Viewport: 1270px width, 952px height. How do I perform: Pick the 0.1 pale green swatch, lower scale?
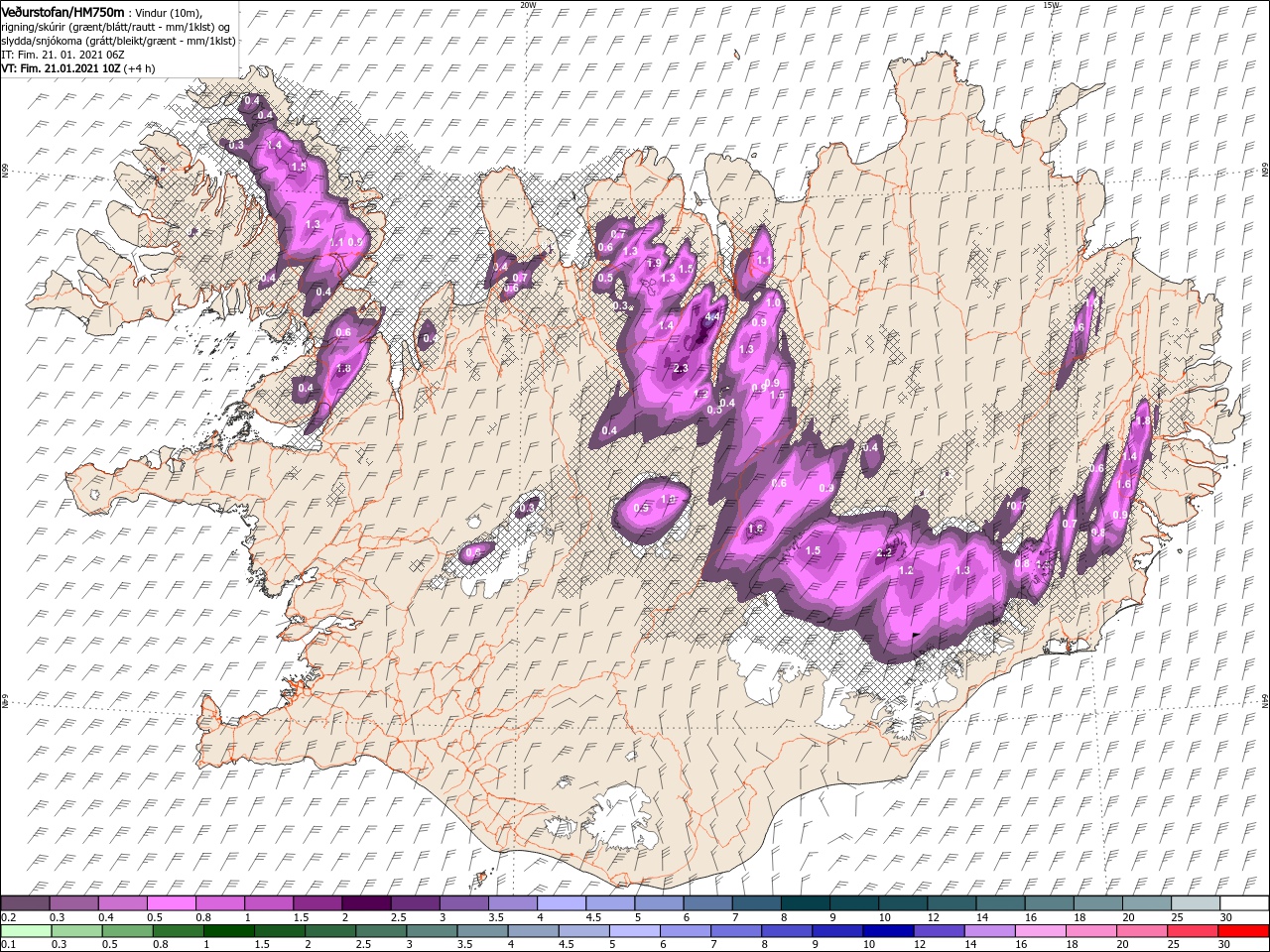click(x=26, y=931)
